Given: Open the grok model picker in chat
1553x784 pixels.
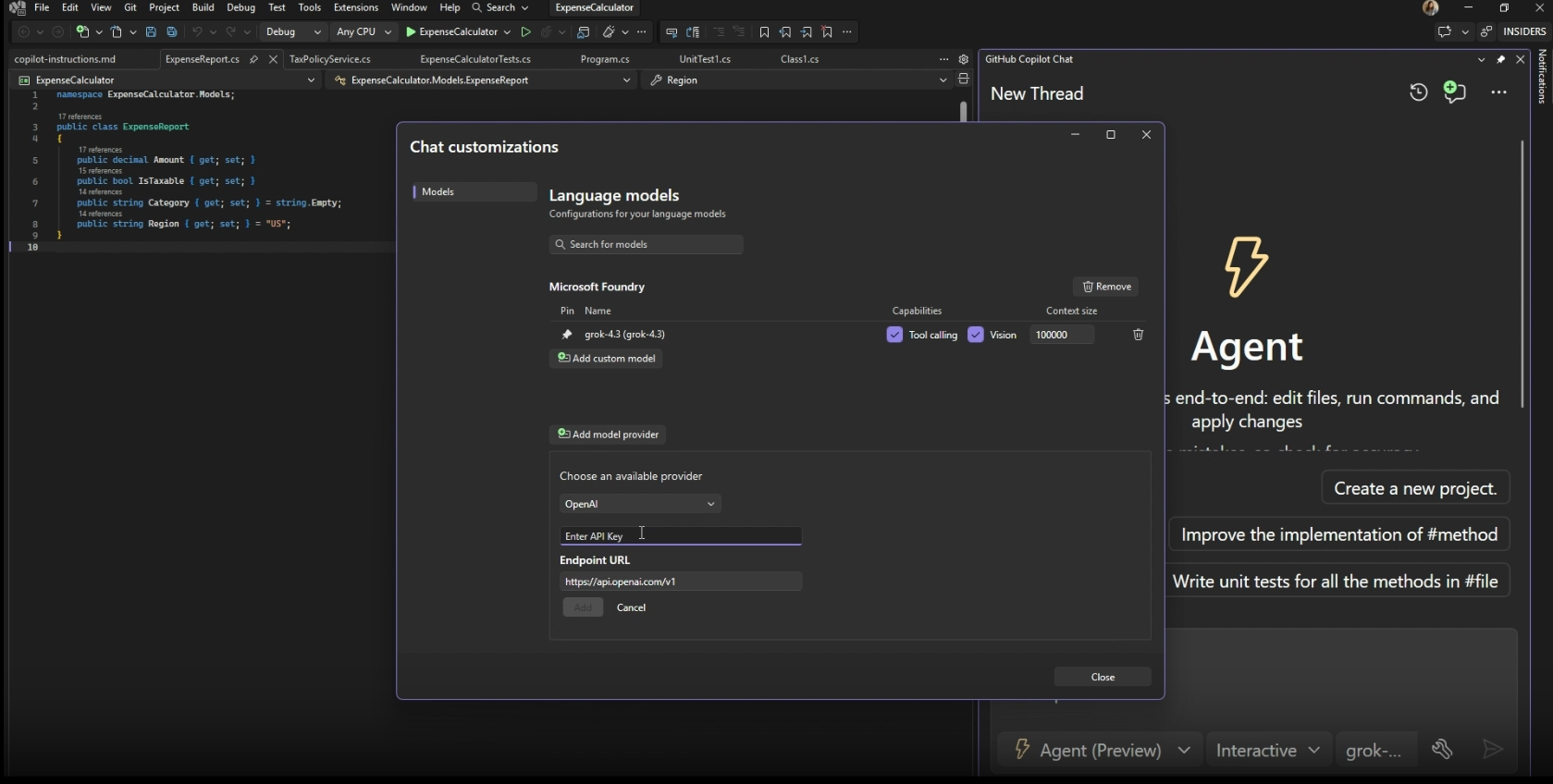Looking at the screenshot, I should 1375,750.
